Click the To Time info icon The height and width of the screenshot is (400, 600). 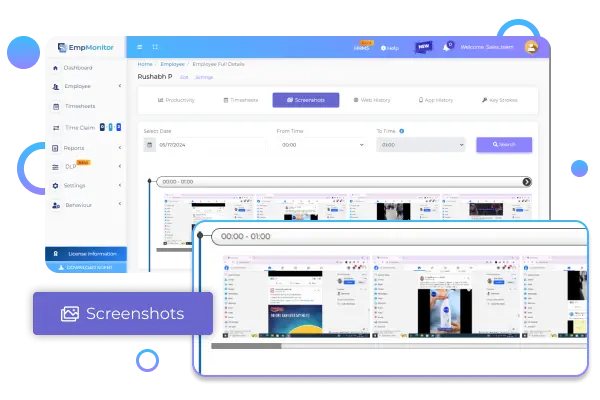tap(402, 131)
